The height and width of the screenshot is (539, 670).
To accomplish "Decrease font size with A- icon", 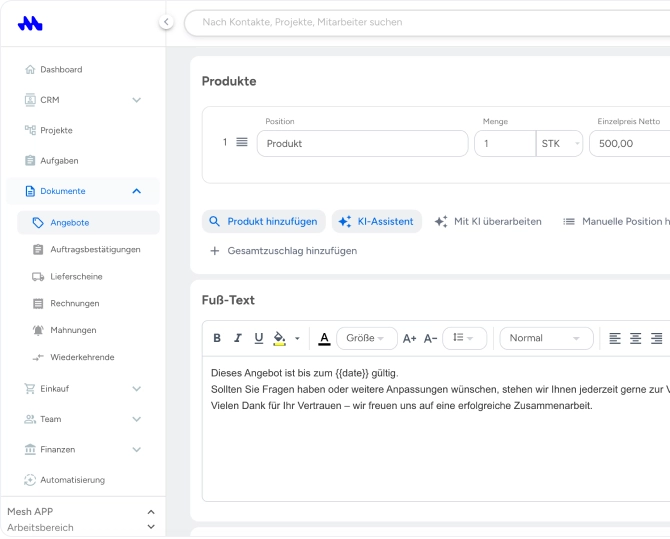I will [430, 339].
